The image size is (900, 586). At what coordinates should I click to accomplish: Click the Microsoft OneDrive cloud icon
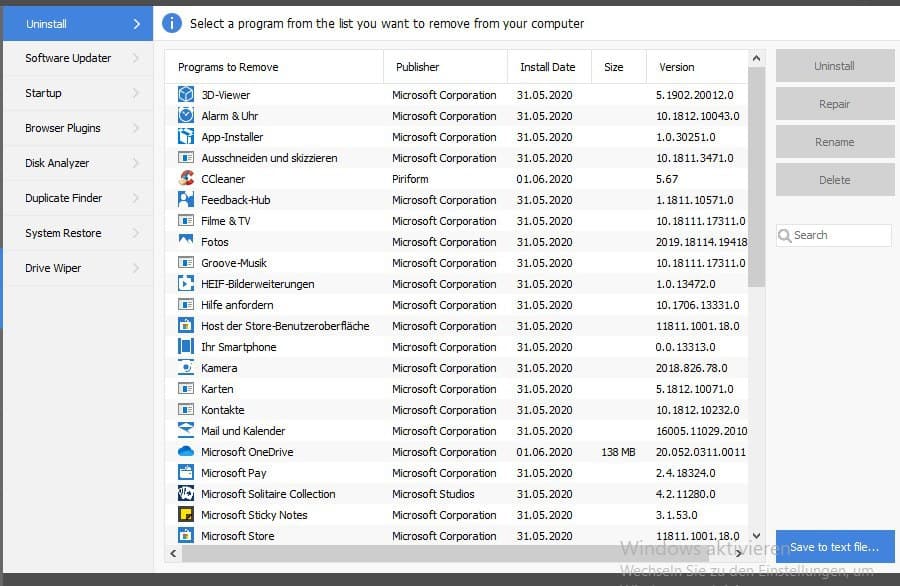(185, 452)
